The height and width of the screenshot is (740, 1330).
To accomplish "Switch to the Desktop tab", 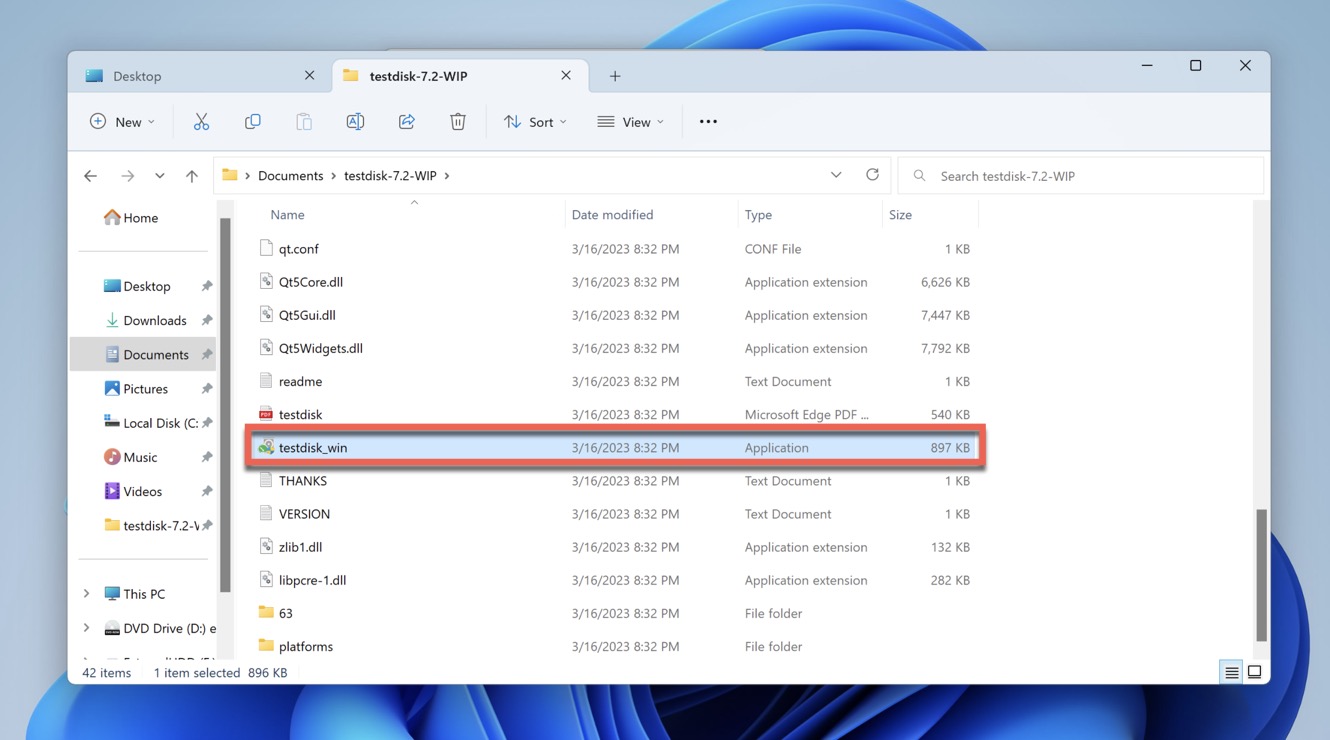I will click(200, 76).
